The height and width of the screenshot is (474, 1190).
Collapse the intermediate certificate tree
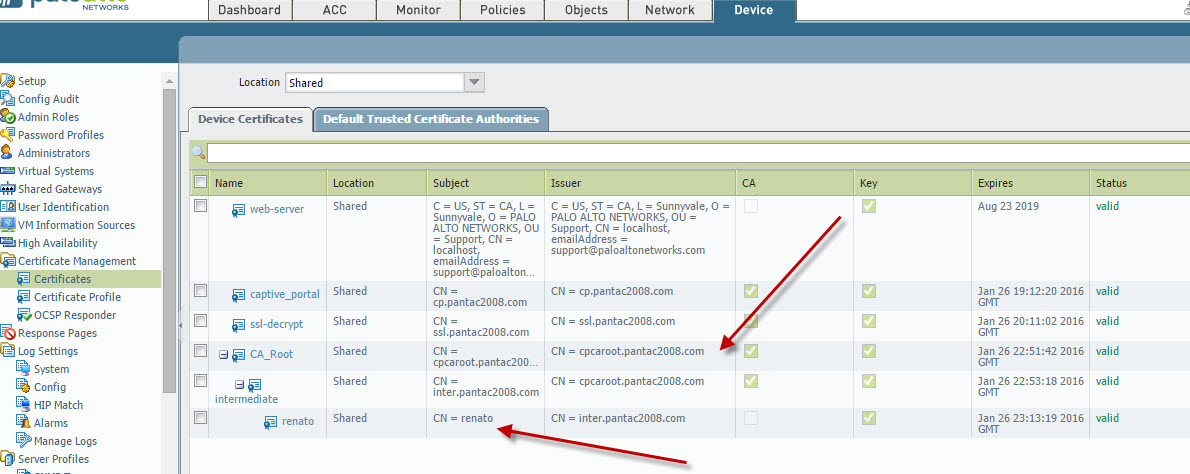pyautogui.click(x=239, y=385)
